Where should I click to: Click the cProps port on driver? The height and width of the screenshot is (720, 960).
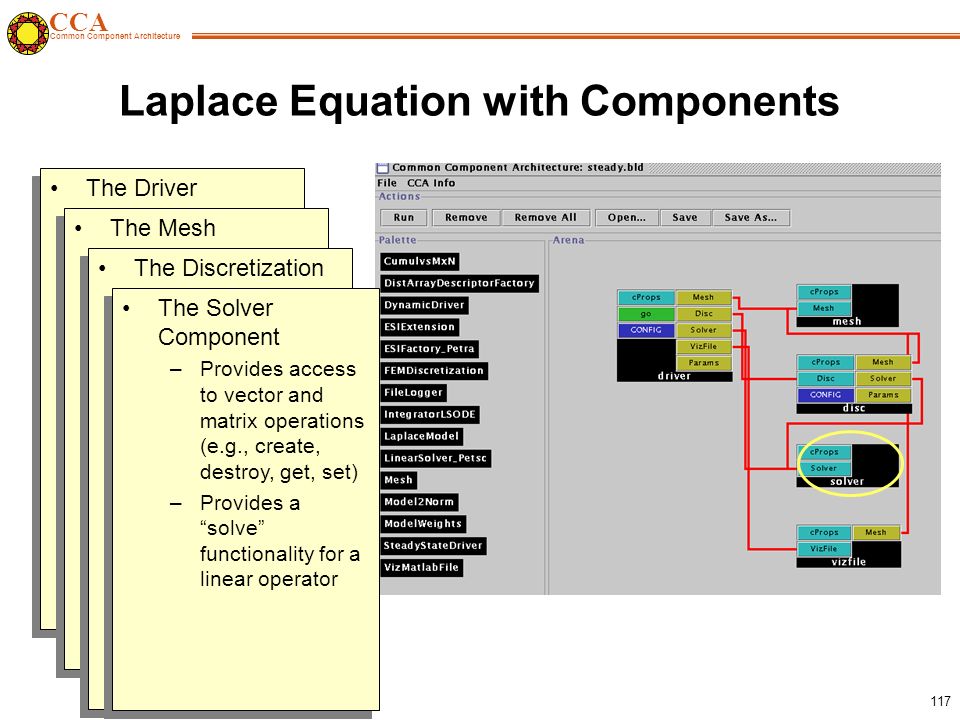pyautogui.click(x=646, y=297)
